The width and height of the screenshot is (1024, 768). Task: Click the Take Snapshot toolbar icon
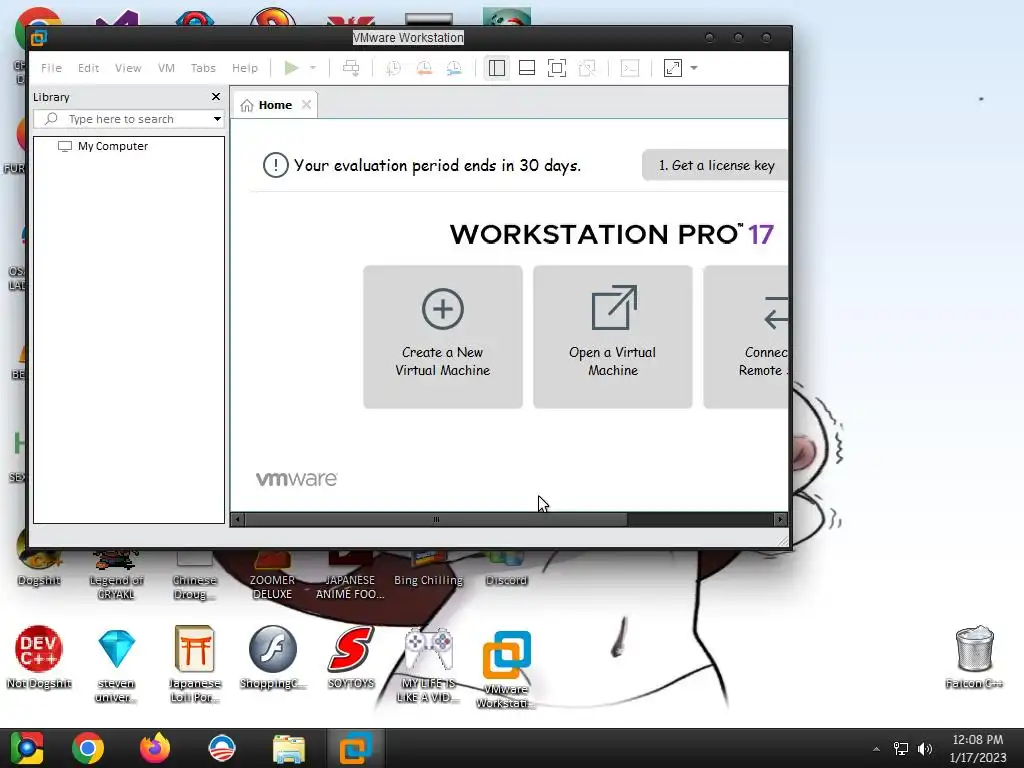pyautogui.click(x=393, y=68)
